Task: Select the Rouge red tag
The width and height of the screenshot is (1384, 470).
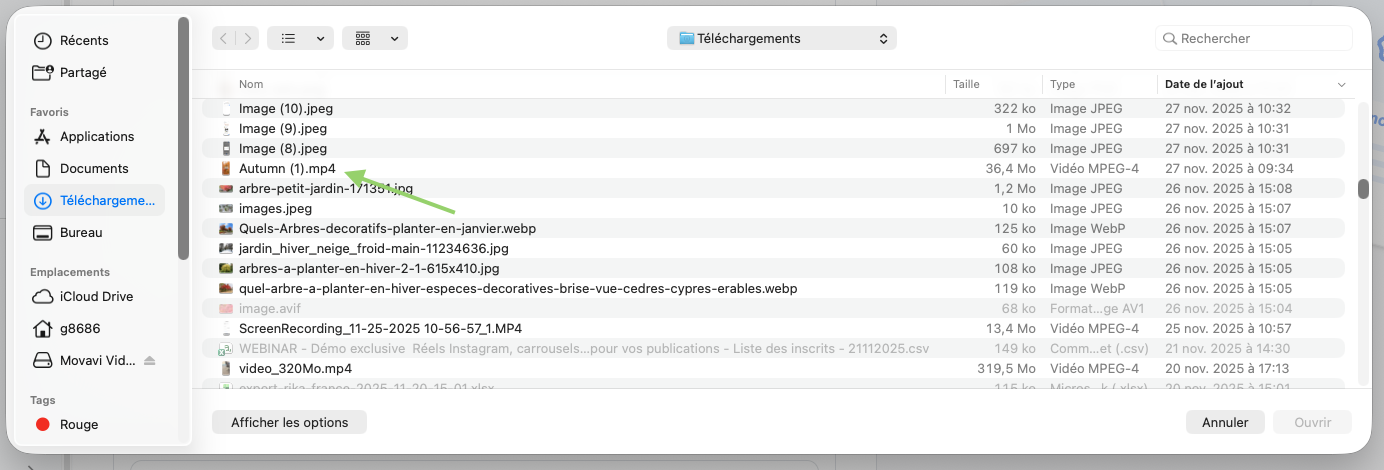Action: click(x=79, y=425)
